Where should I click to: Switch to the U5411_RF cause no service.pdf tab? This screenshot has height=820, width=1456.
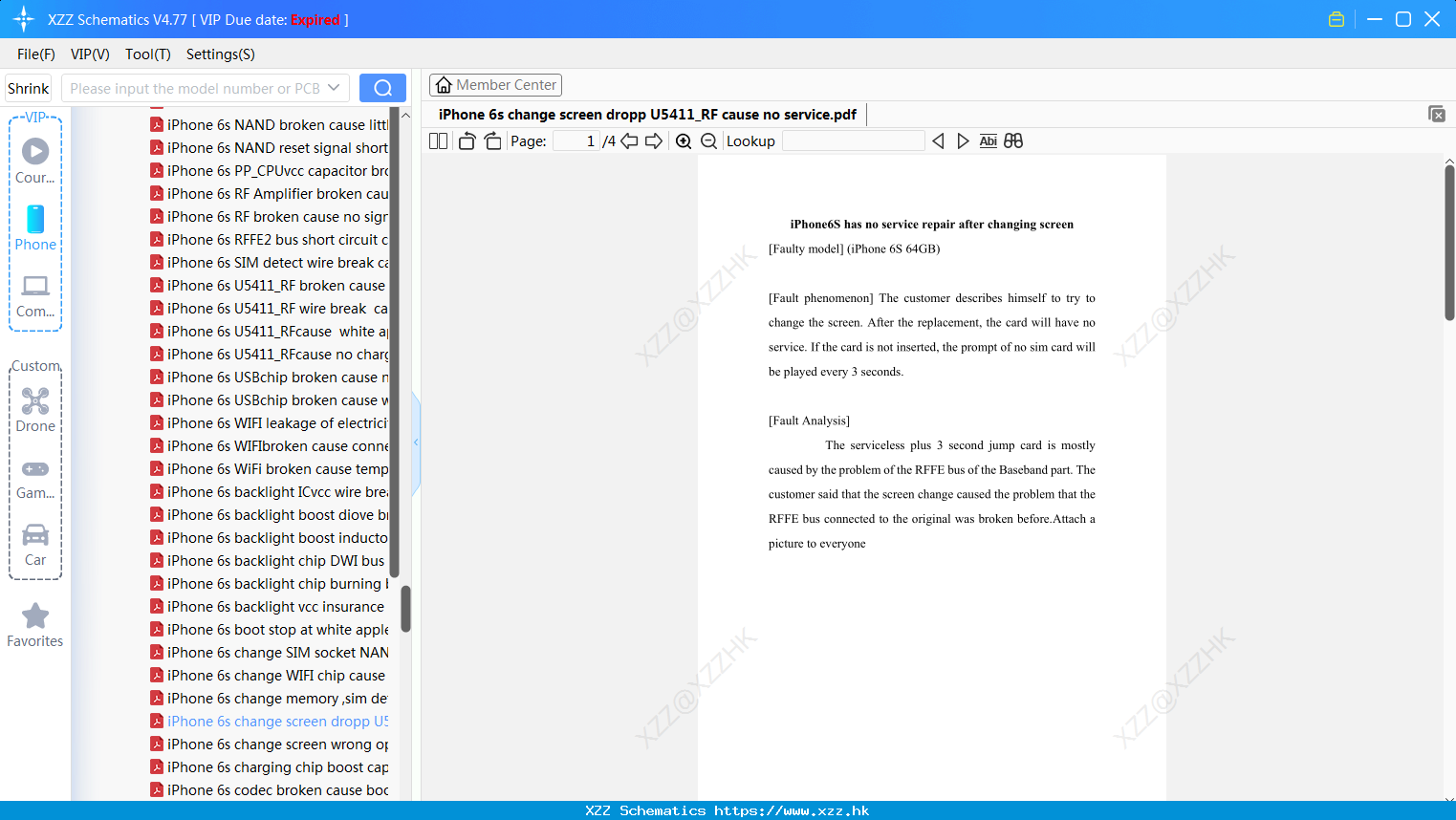[x=647, y=115]
